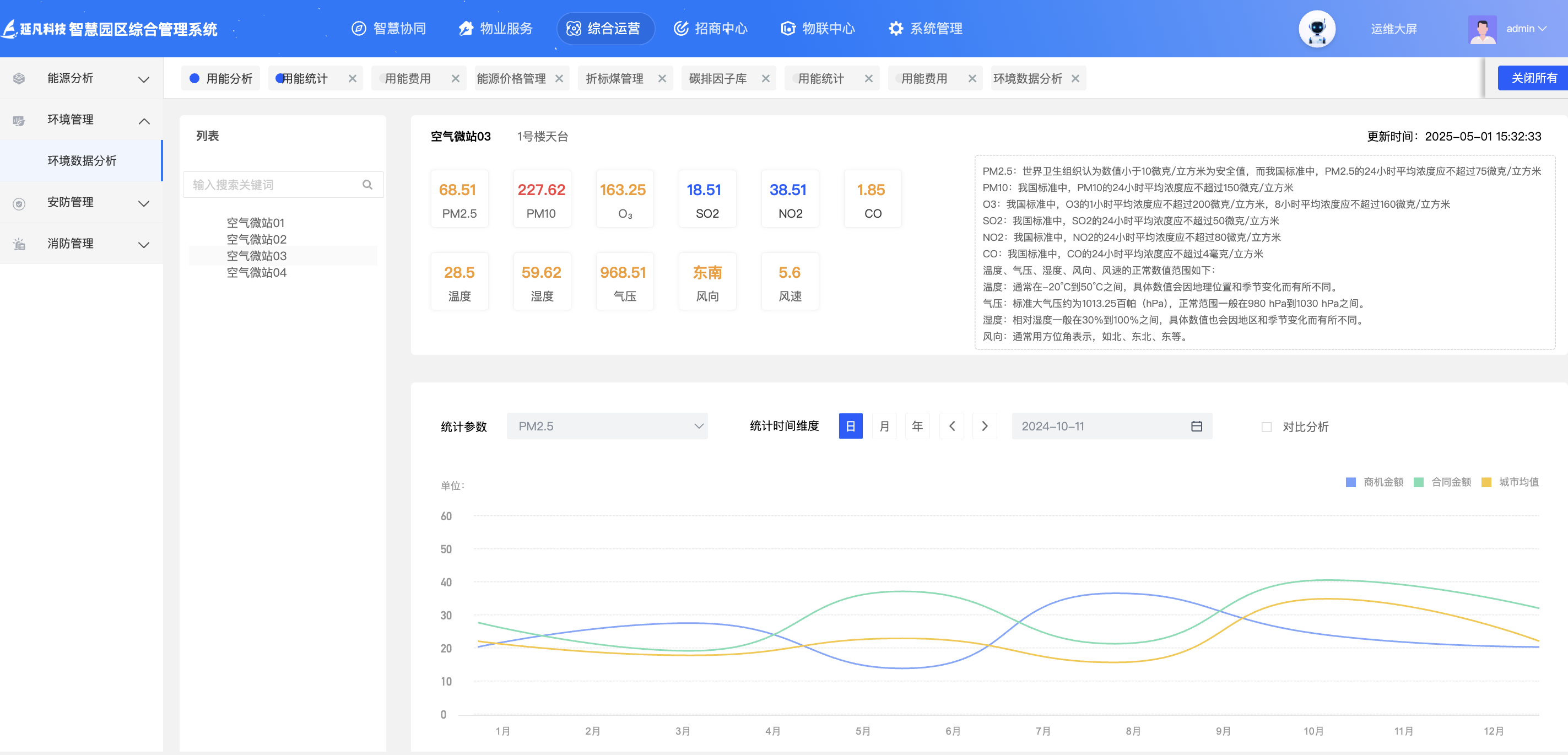Open the calendar icon in date field
The height and width of the screenshot is (755, 1568).
point(1196,426)
